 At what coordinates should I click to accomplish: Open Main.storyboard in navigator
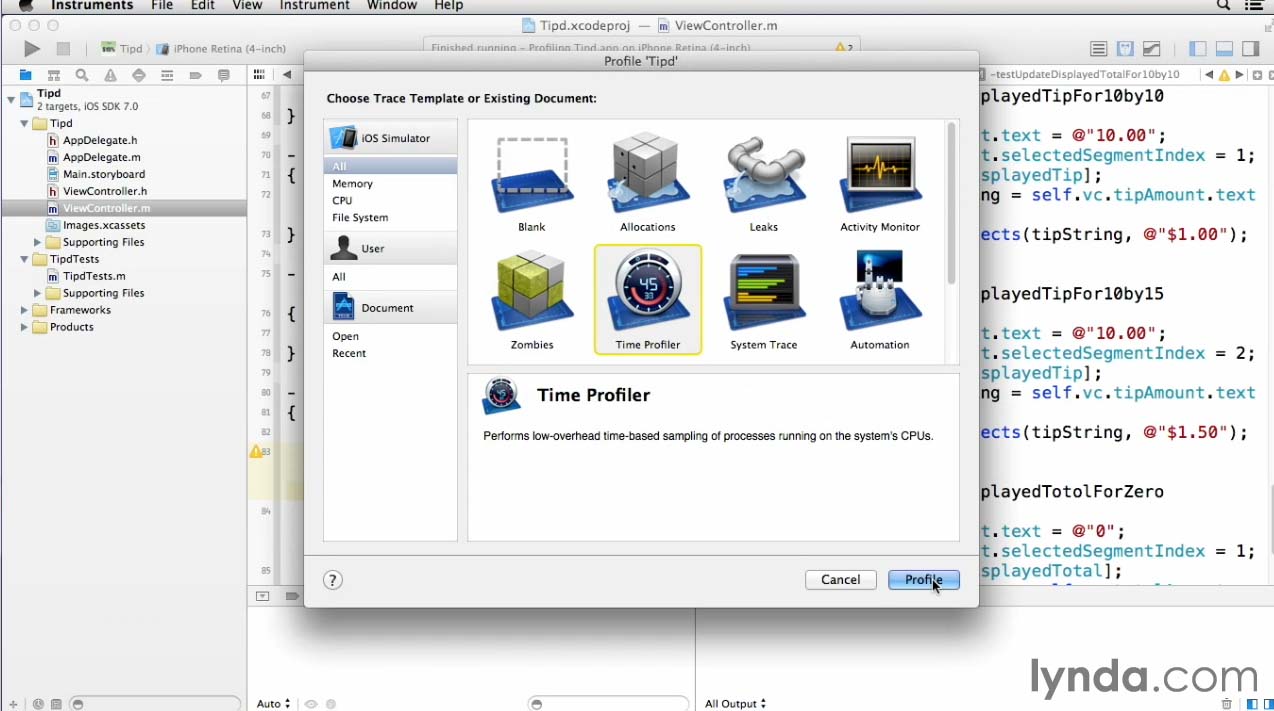click(104, 175)
